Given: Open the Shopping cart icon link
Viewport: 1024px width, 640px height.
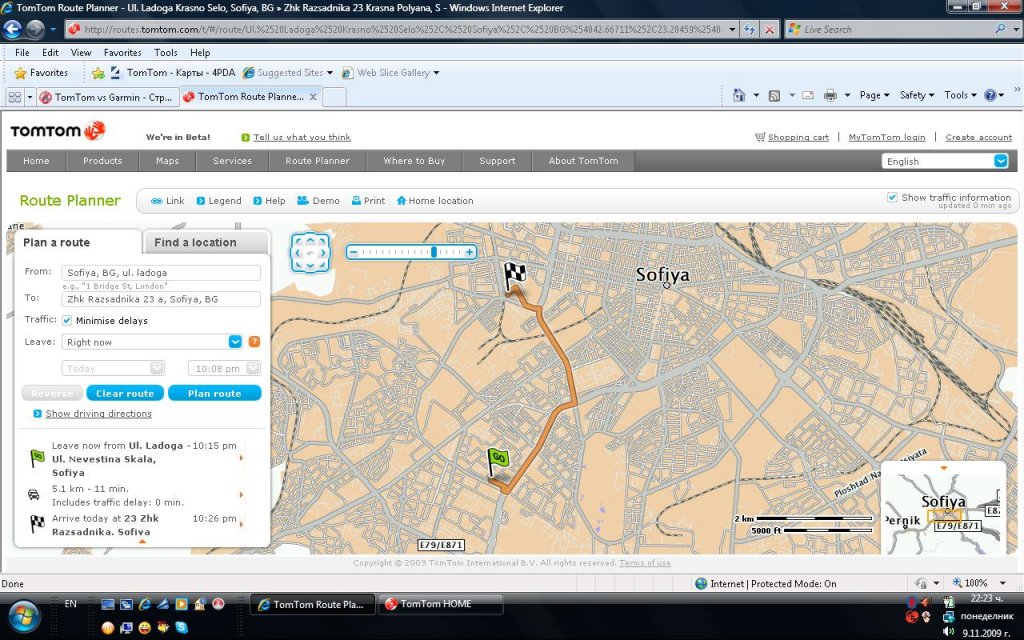Looking at the screenshot, I should 760,137.
